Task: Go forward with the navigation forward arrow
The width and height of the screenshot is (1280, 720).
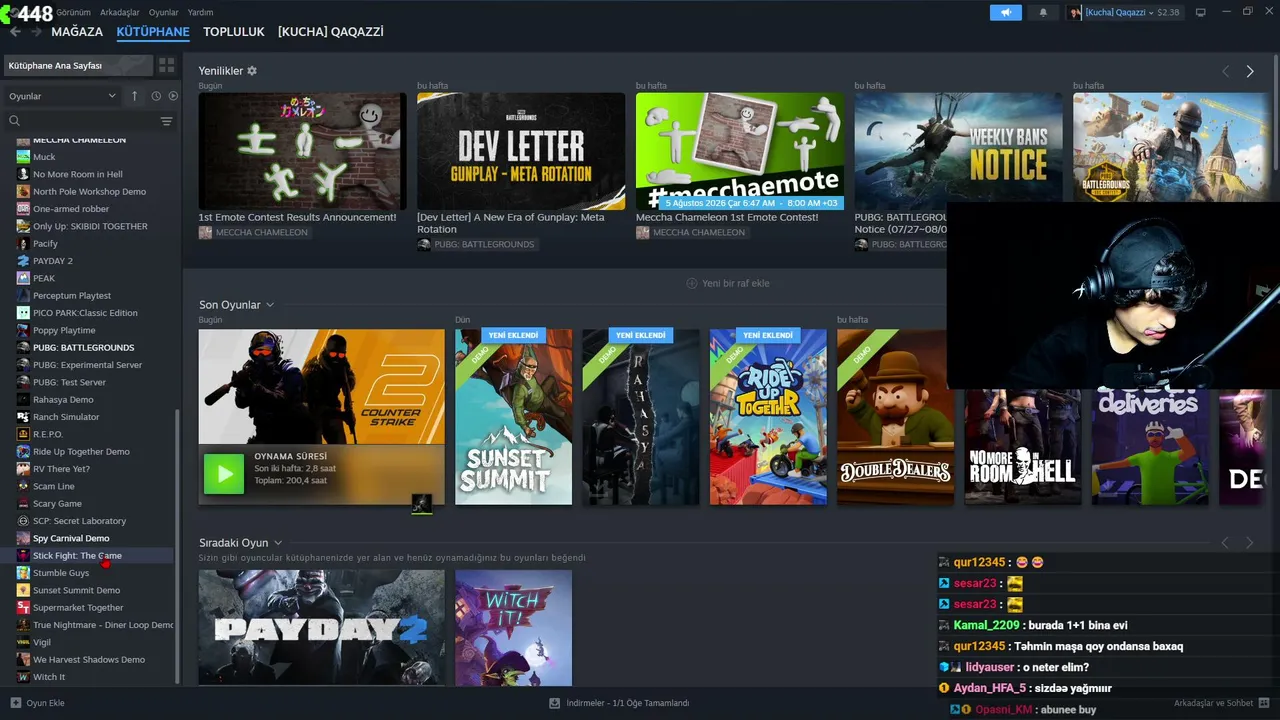Action: click(x=37, y=32)
